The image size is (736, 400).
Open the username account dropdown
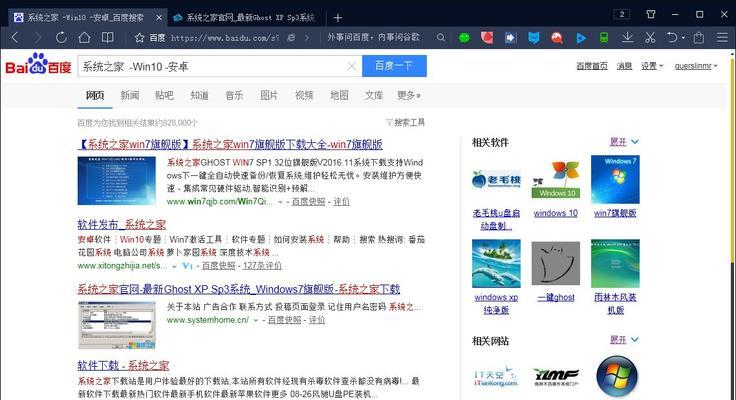point(696,66)
